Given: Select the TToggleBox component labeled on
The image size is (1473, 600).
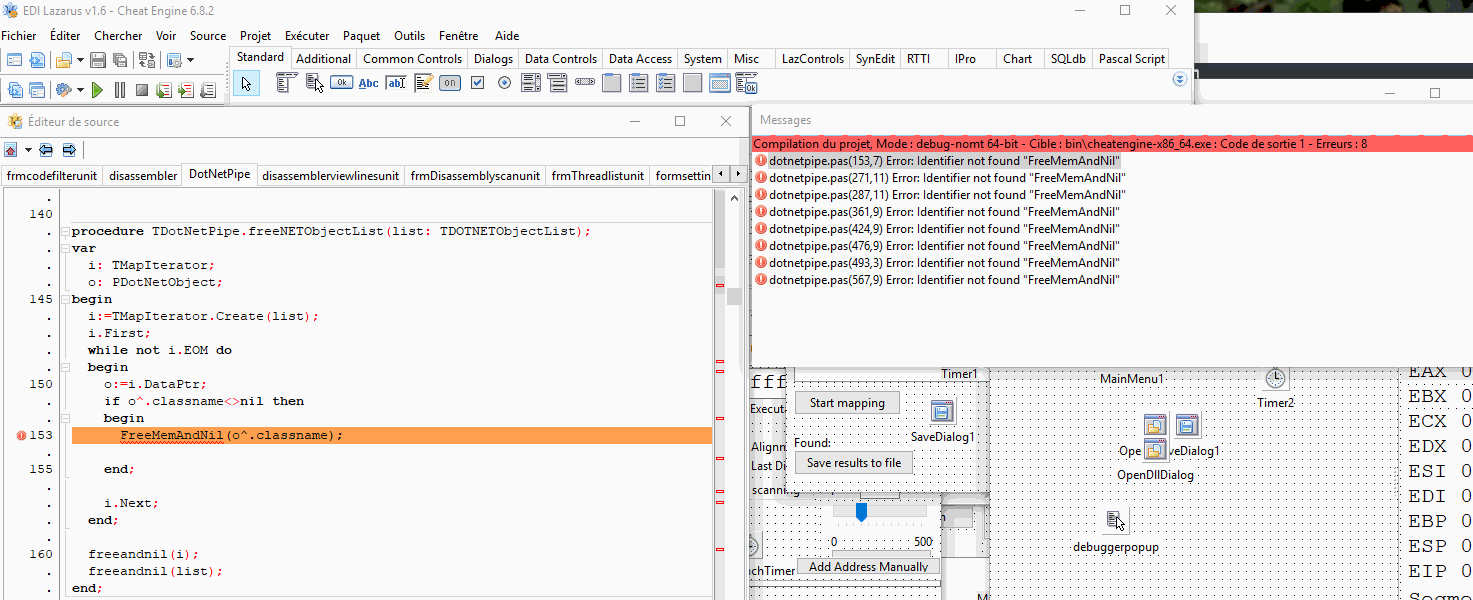Looking at the screenshot, I should [450, 83].
